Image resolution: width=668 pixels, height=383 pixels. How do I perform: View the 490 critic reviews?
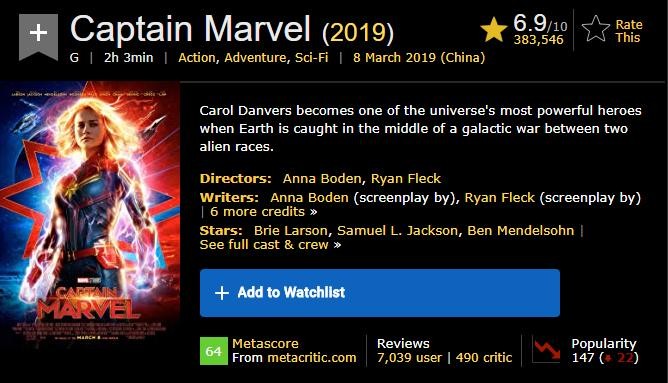tap(484, 357)
